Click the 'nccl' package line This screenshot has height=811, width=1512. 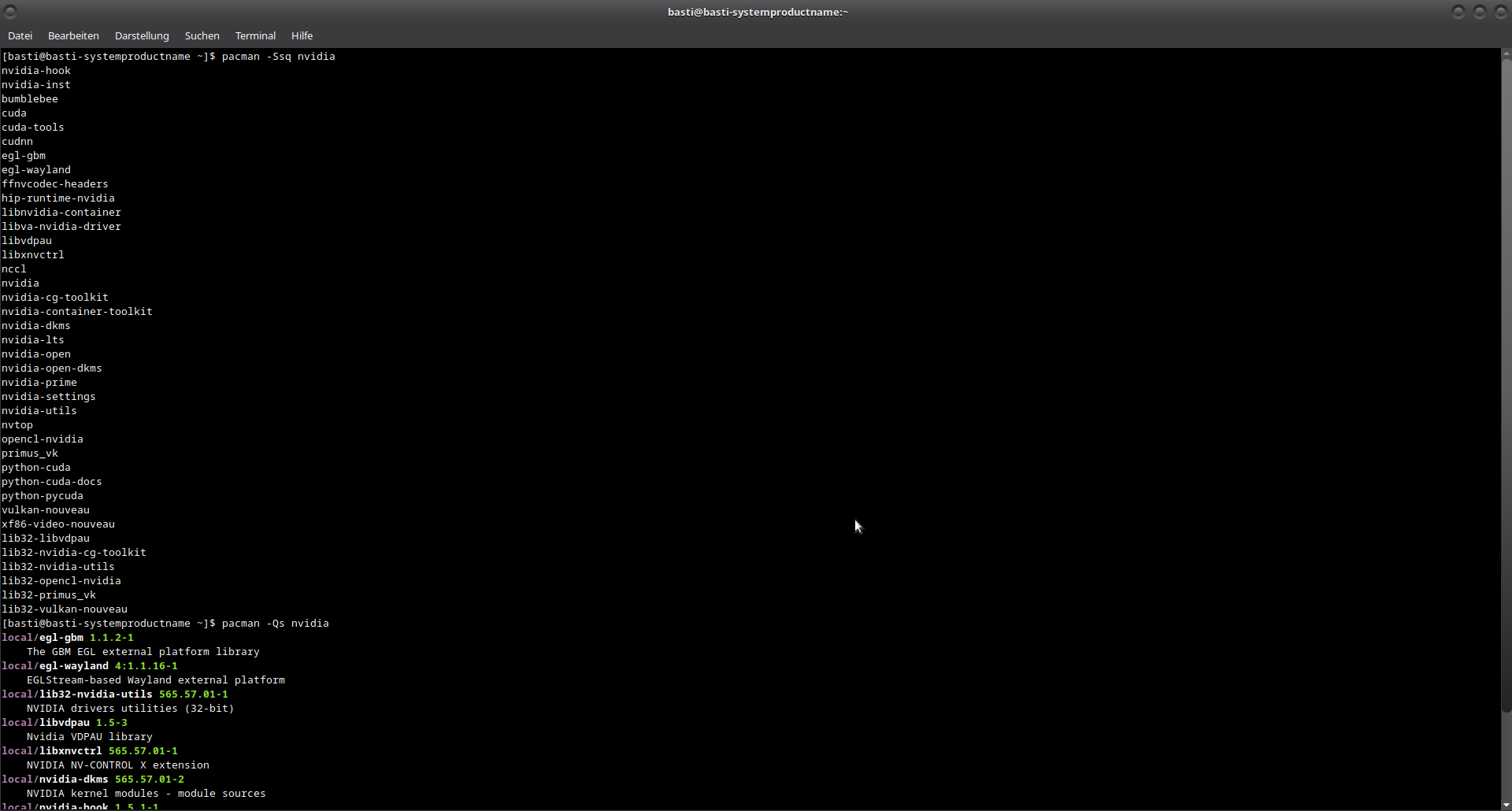pos(14,269)
